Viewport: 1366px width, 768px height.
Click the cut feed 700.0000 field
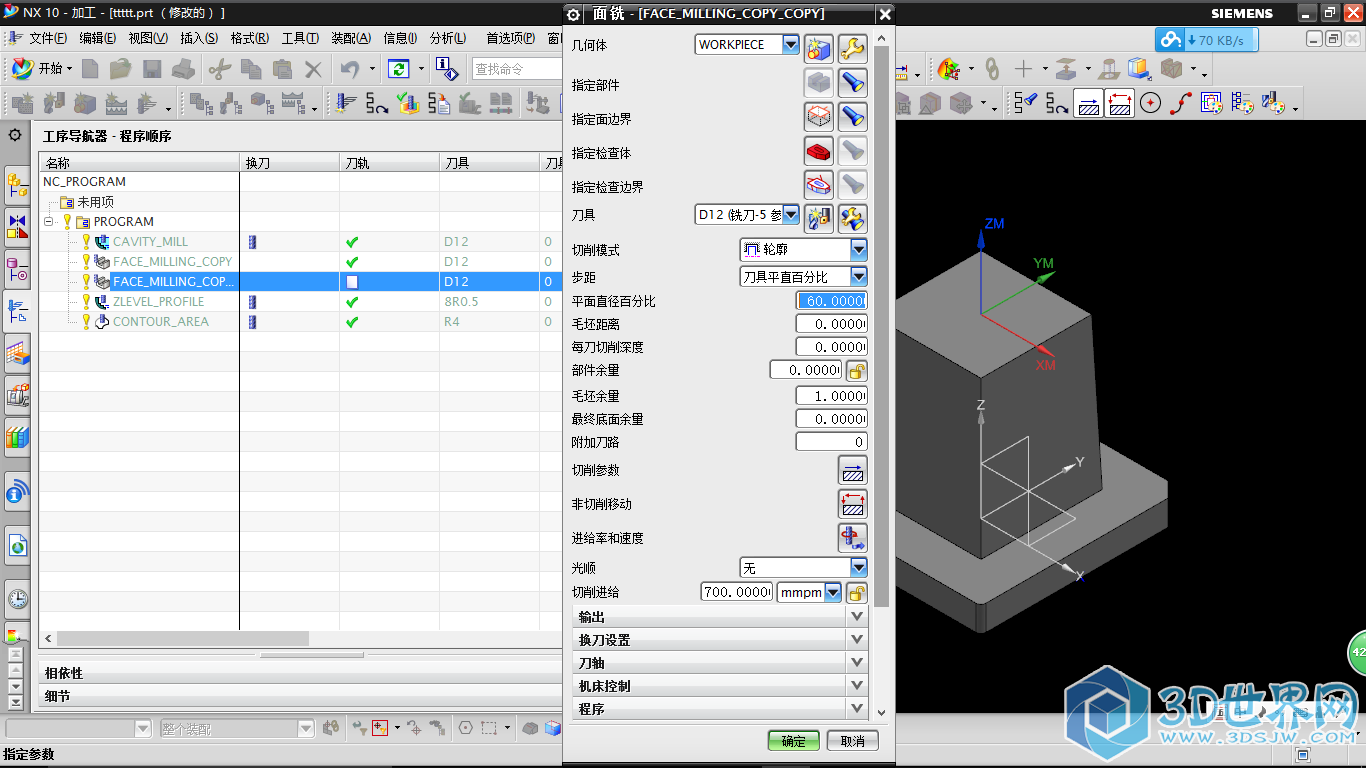tap(737, 592)
